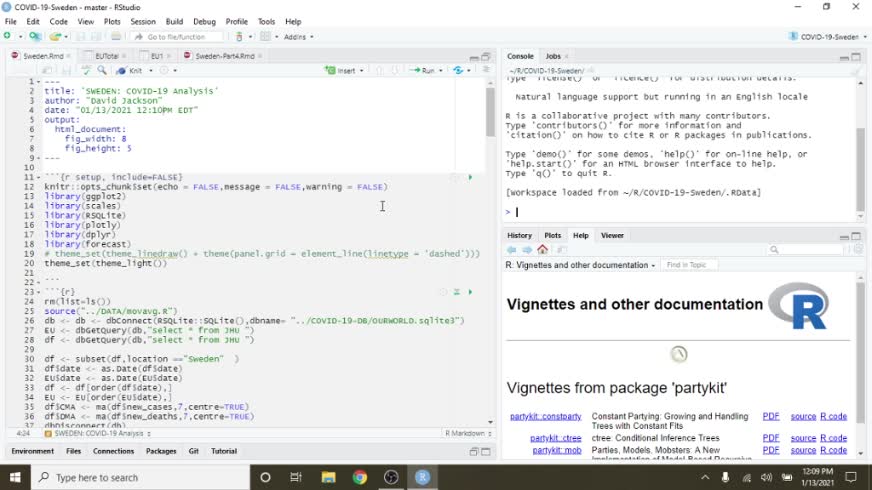This screenshot has height=490, width=872.
Task: Click the Create Project icon
Action: click(34, 36)
